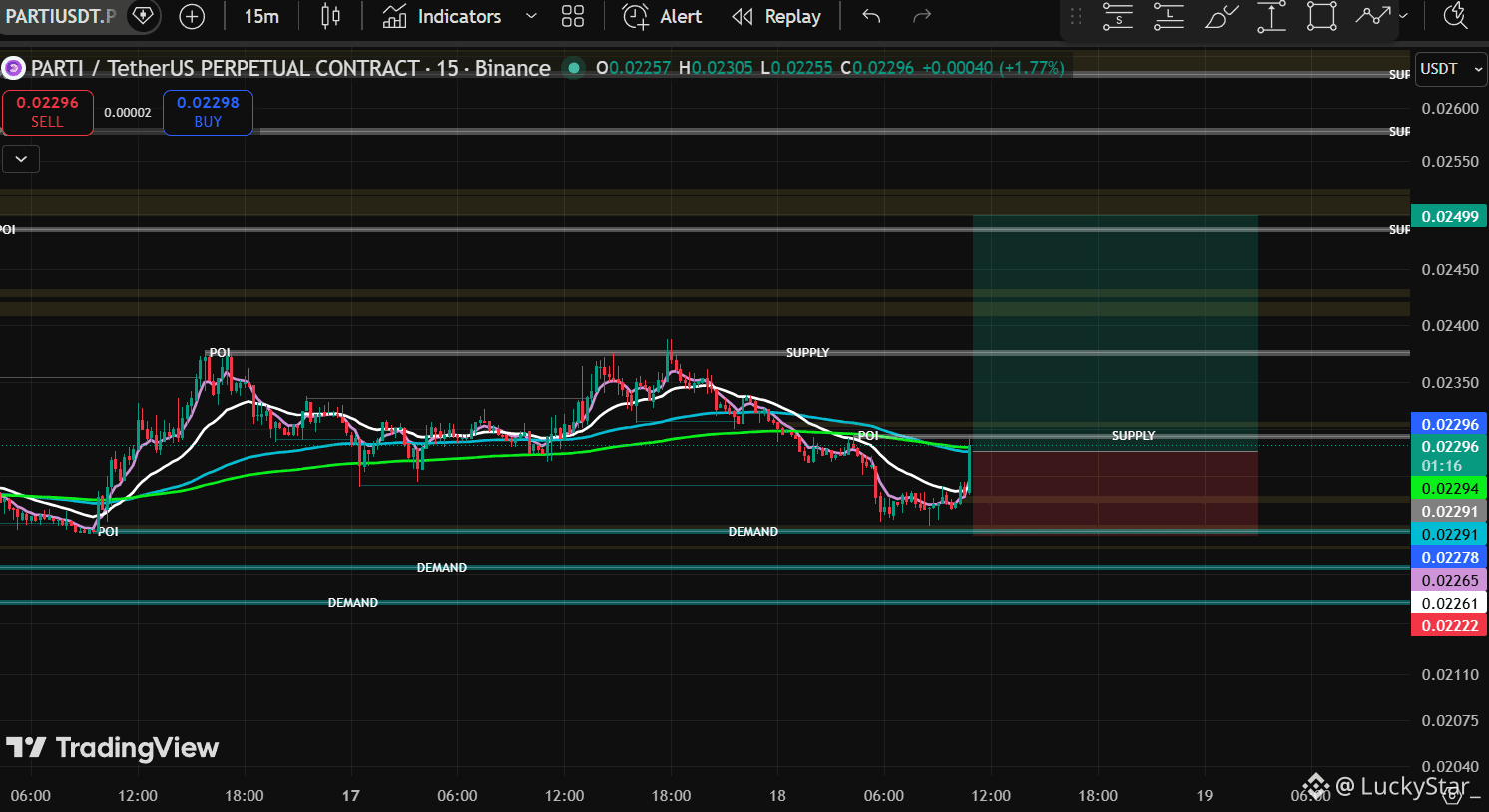Click the TradingView logo
Screen dimensions: 1489x812
point(112,747)
